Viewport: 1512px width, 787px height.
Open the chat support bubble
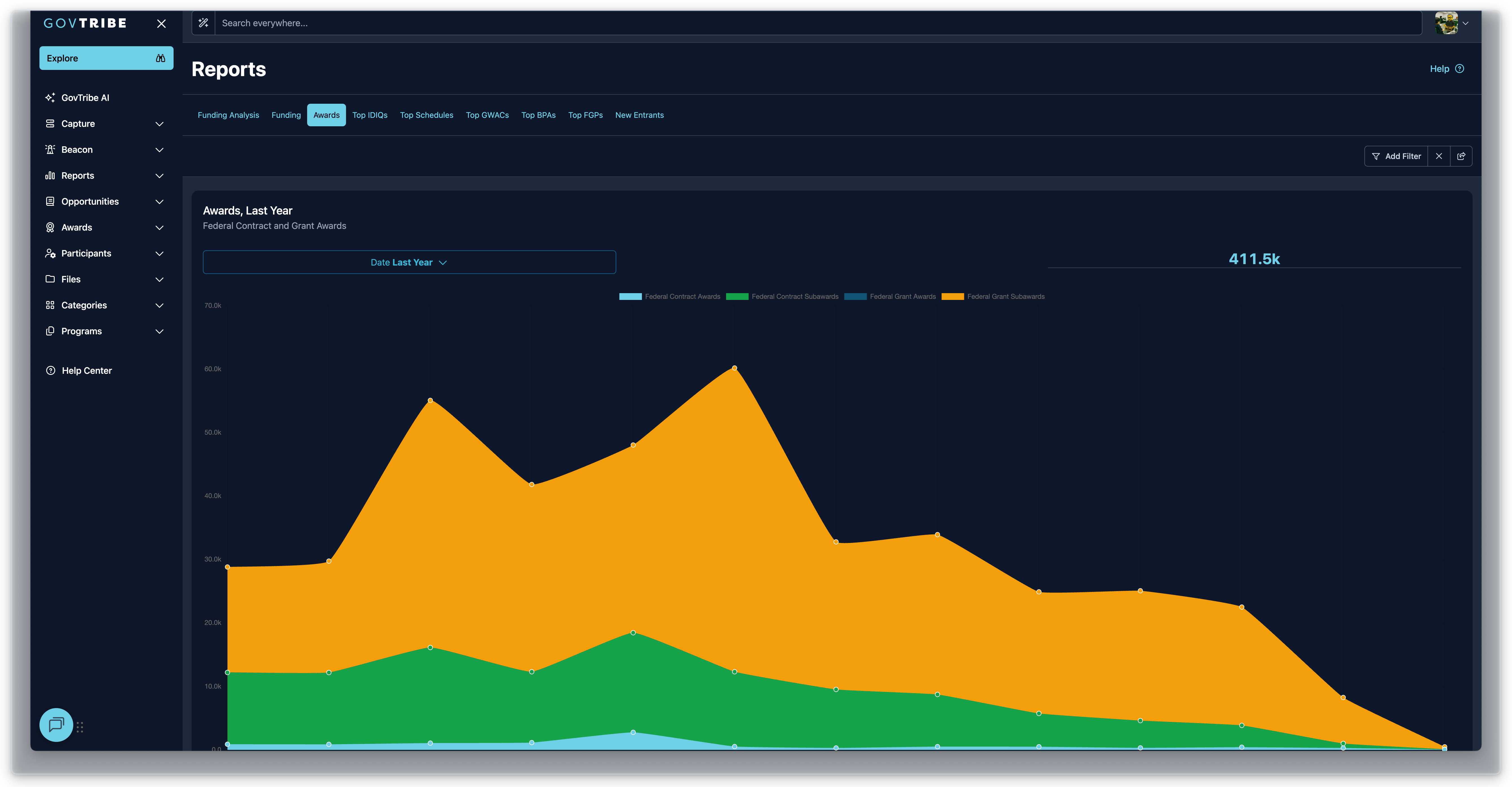click(x=56, y=725)
